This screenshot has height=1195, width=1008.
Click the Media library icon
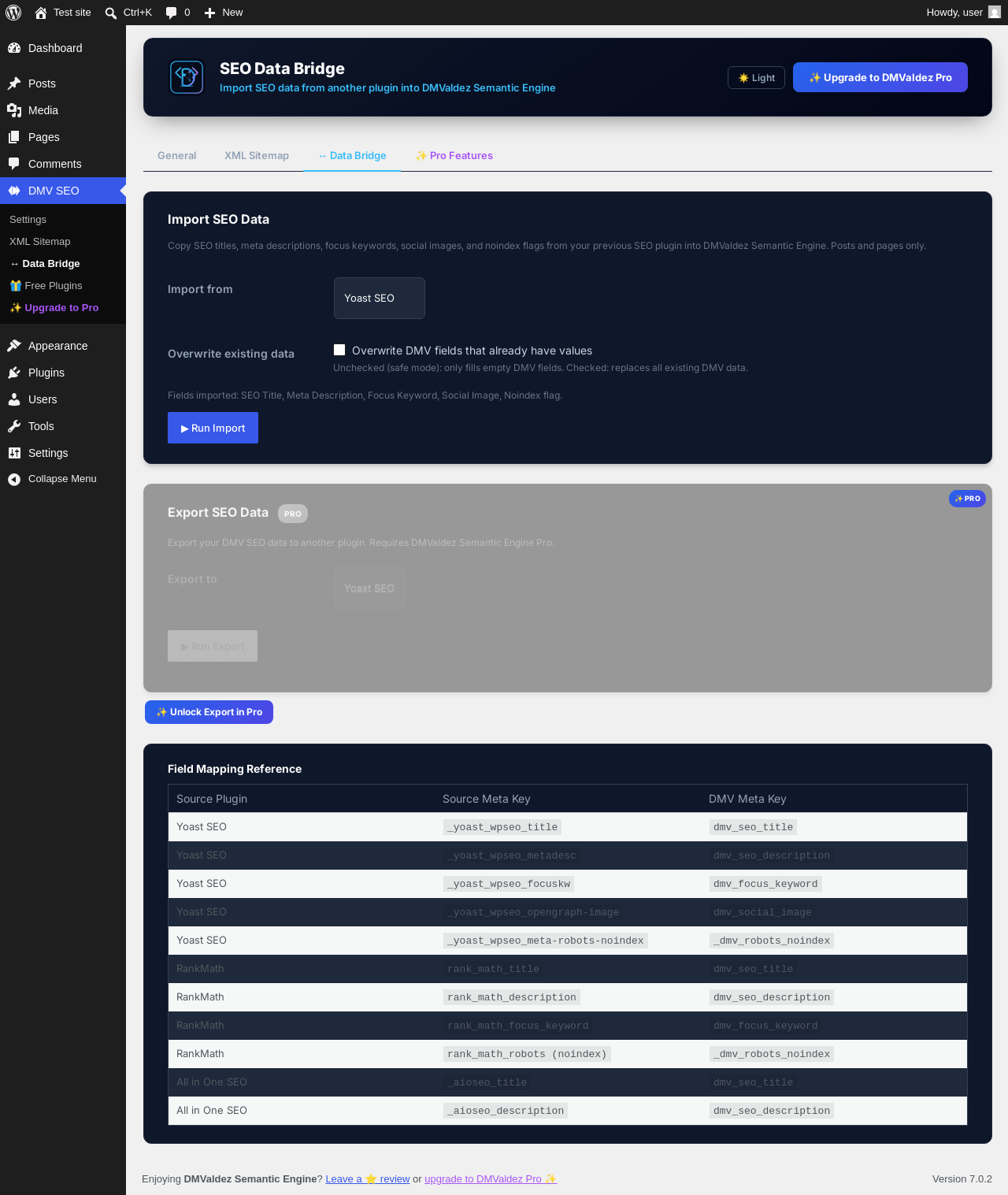[14, 110]
